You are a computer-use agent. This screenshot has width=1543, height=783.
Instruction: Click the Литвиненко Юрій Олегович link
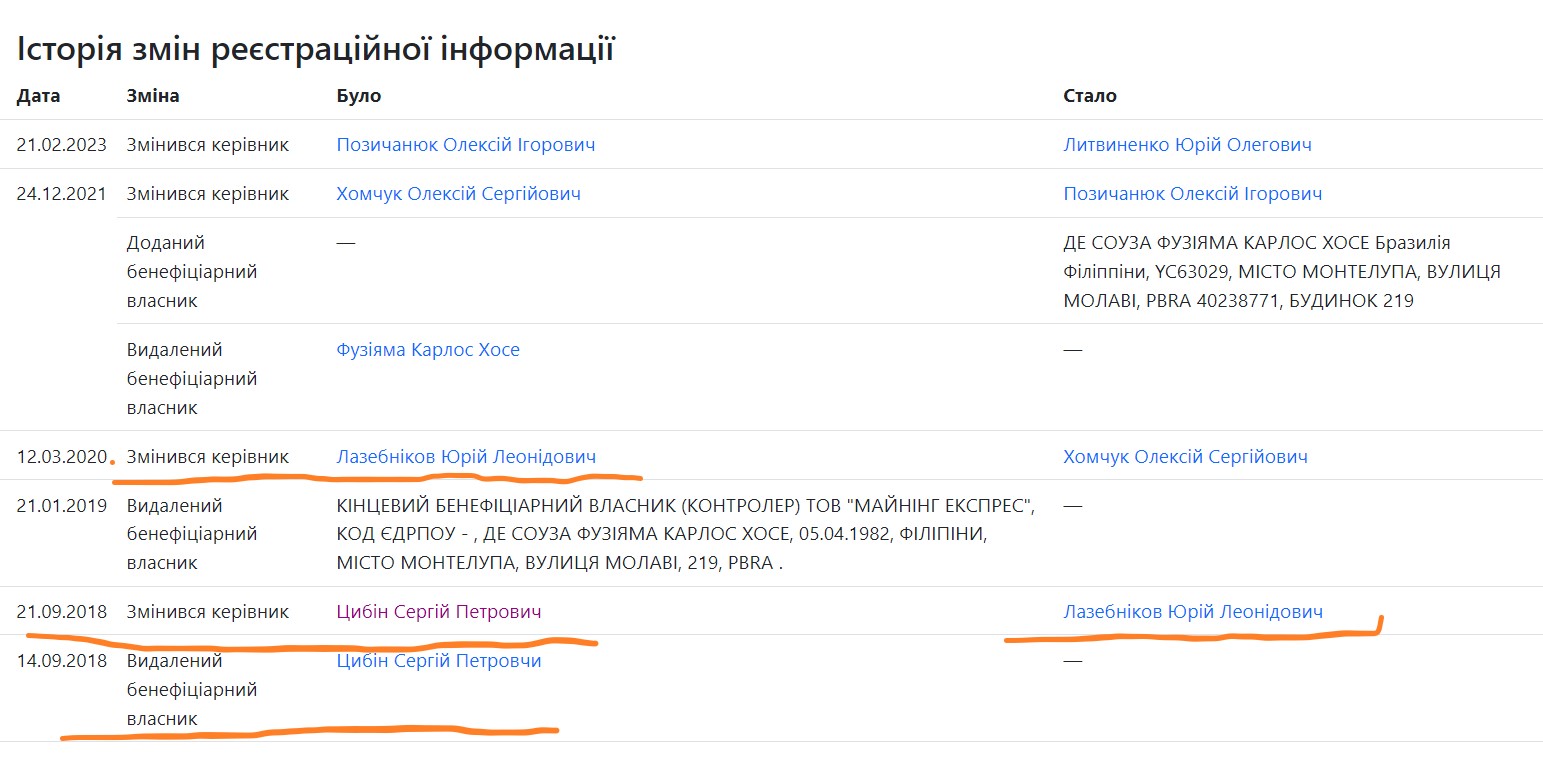click(x=1187, y=145)
